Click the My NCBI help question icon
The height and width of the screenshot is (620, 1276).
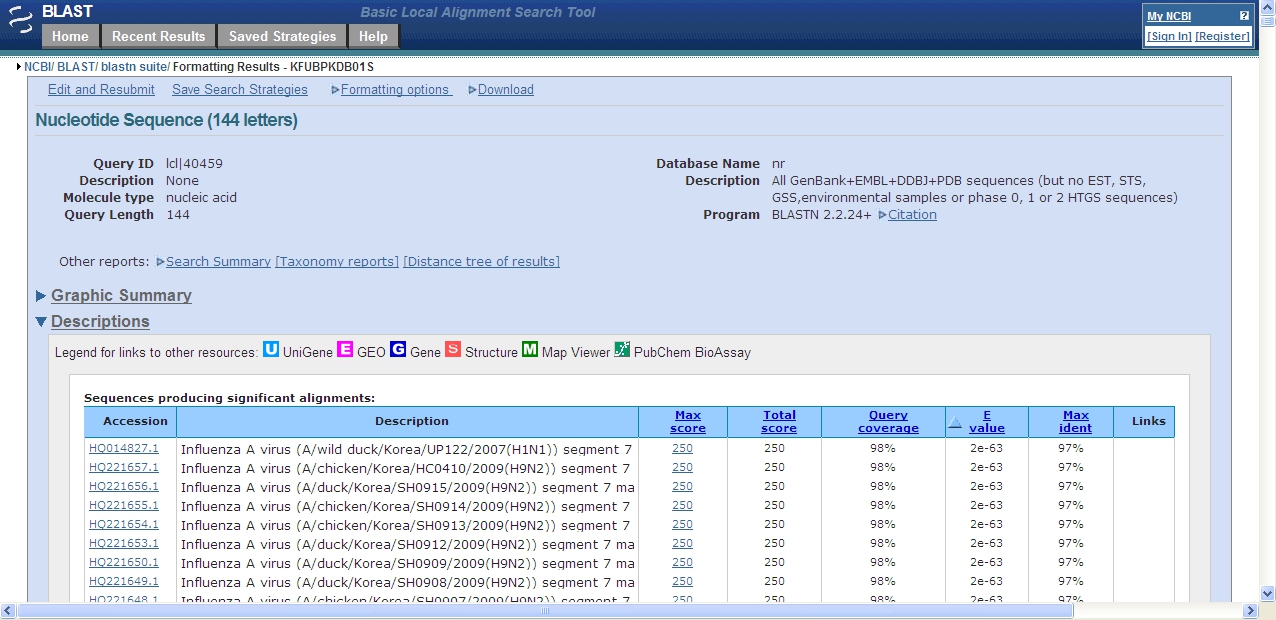(1244, 16)
